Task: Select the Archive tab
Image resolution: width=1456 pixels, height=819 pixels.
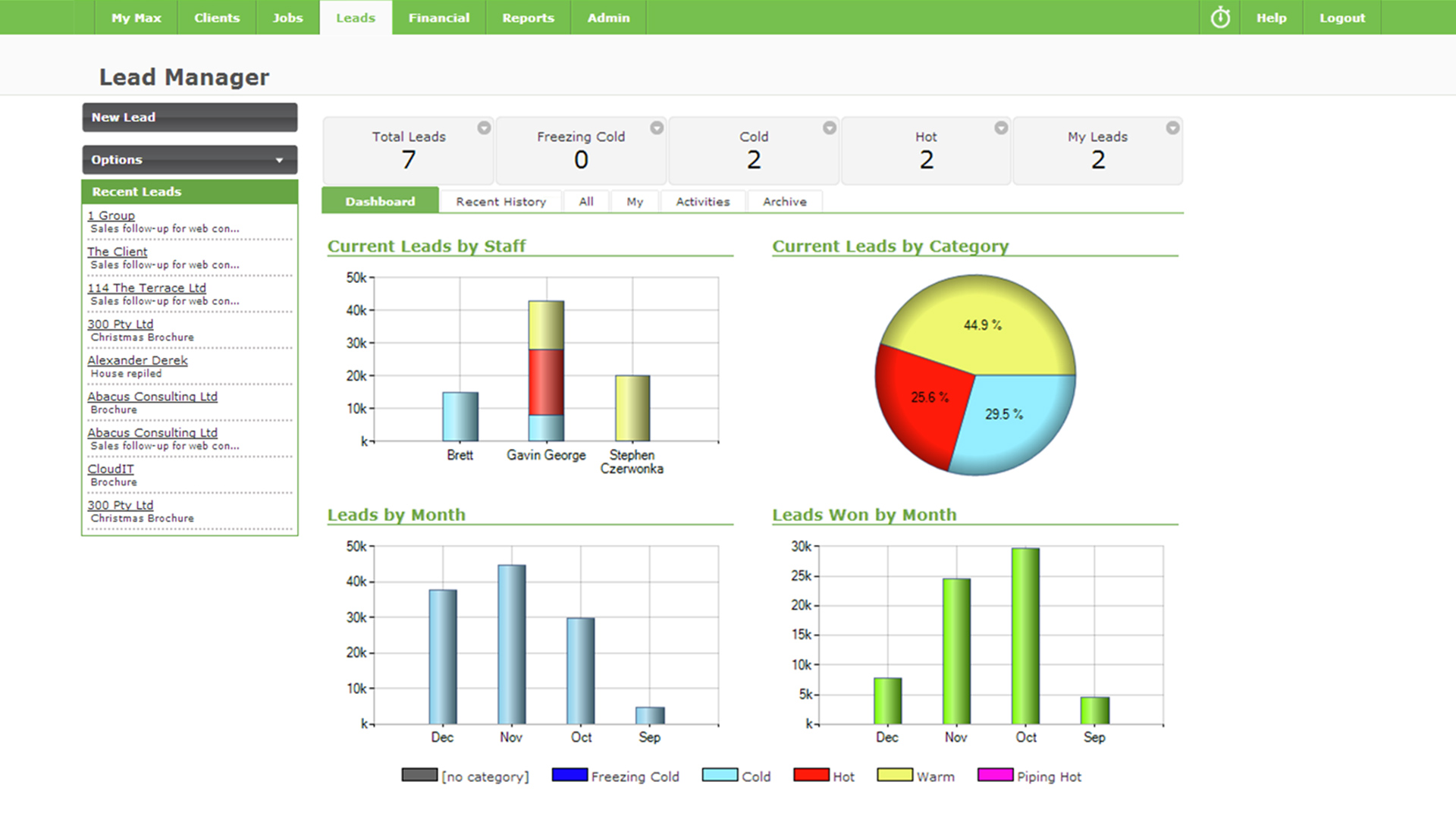Action: (x=784, y=202)
